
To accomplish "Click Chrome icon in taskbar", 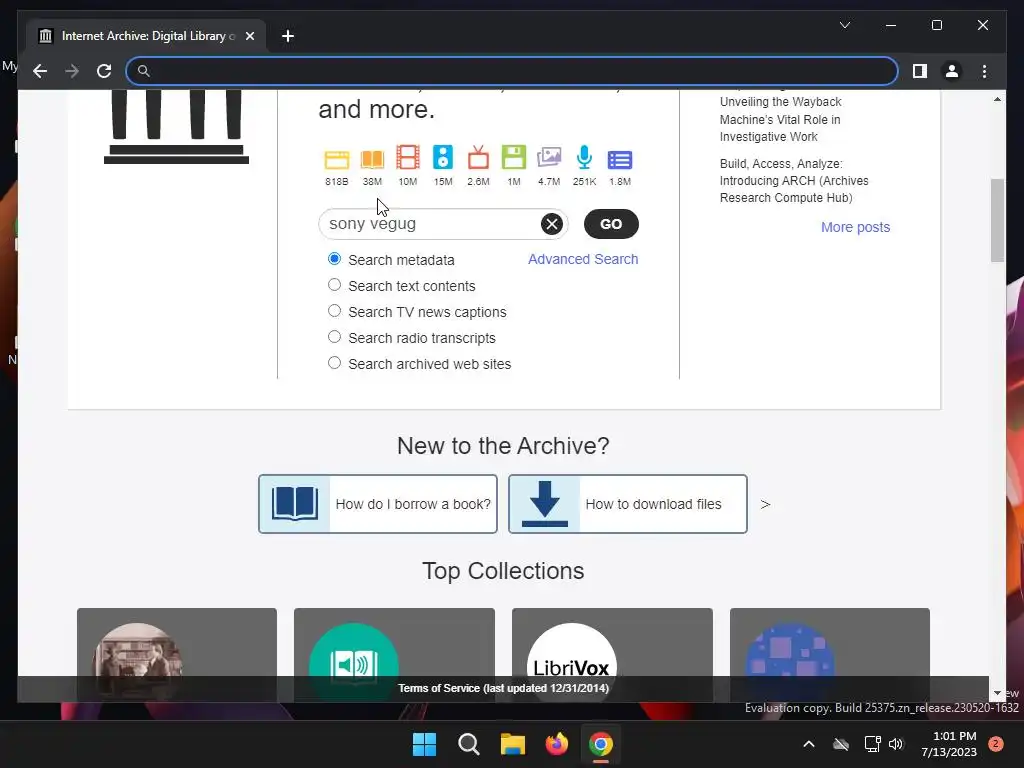I will pos(601,744).
